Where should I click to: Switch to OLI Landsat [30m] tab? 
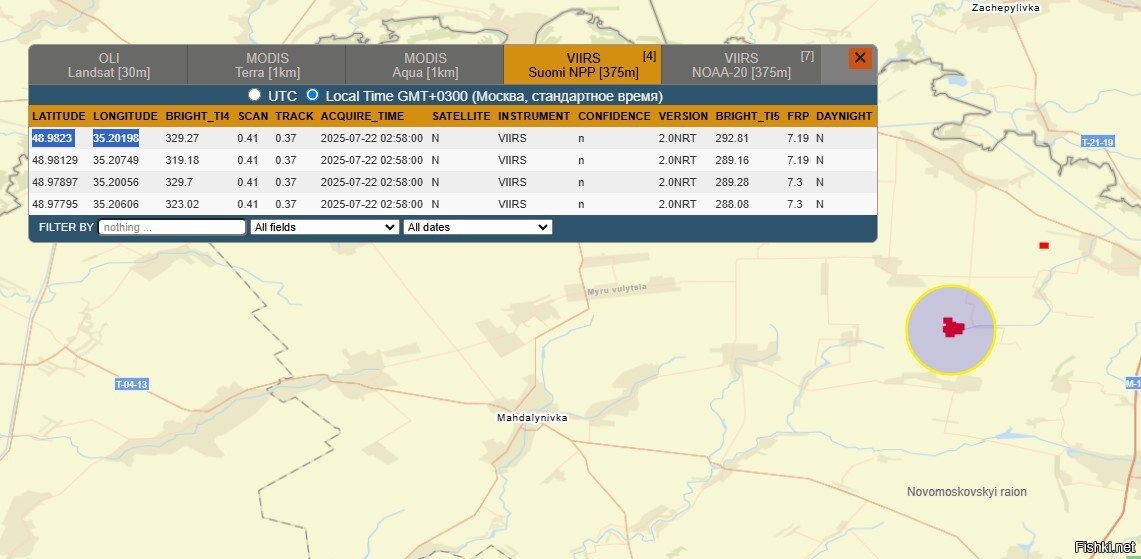[x=108, y=65]
